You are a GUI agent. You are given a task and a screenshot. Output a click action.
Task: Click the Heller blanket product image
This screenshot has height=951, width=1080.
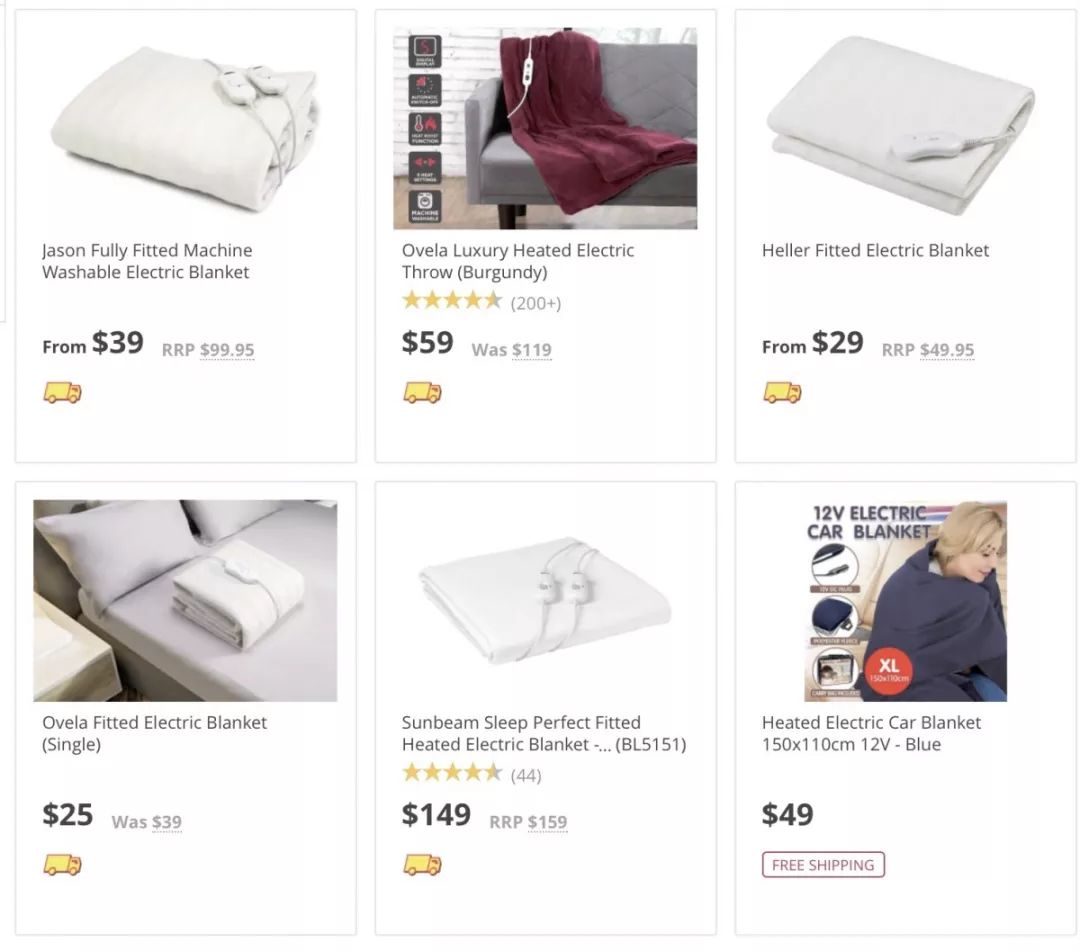pos(900,125)
